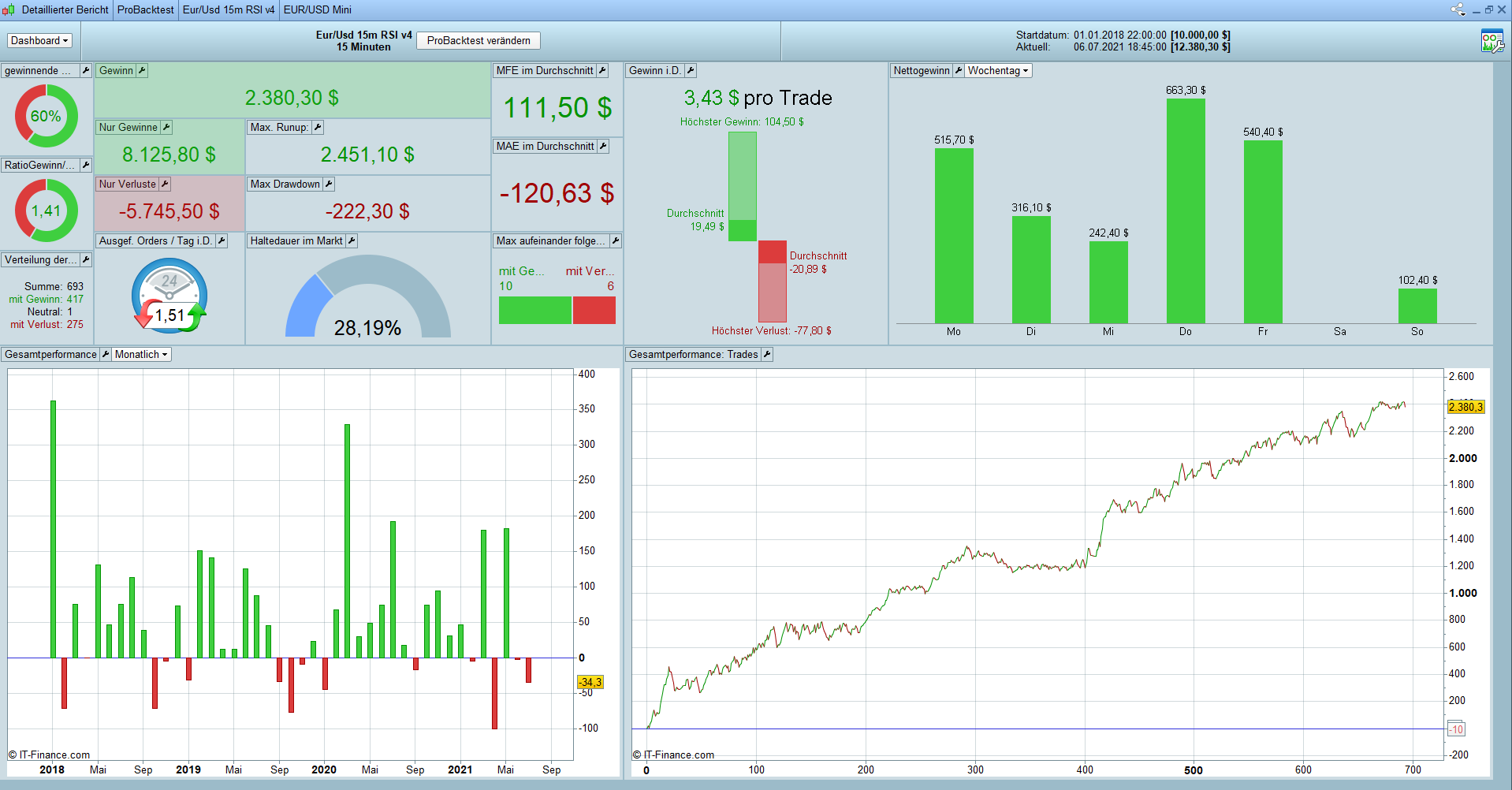The image size is (1512, 790).
Task: Click the wrench beside 'Max aufeinander folge...'
Action: pos(616,240)
